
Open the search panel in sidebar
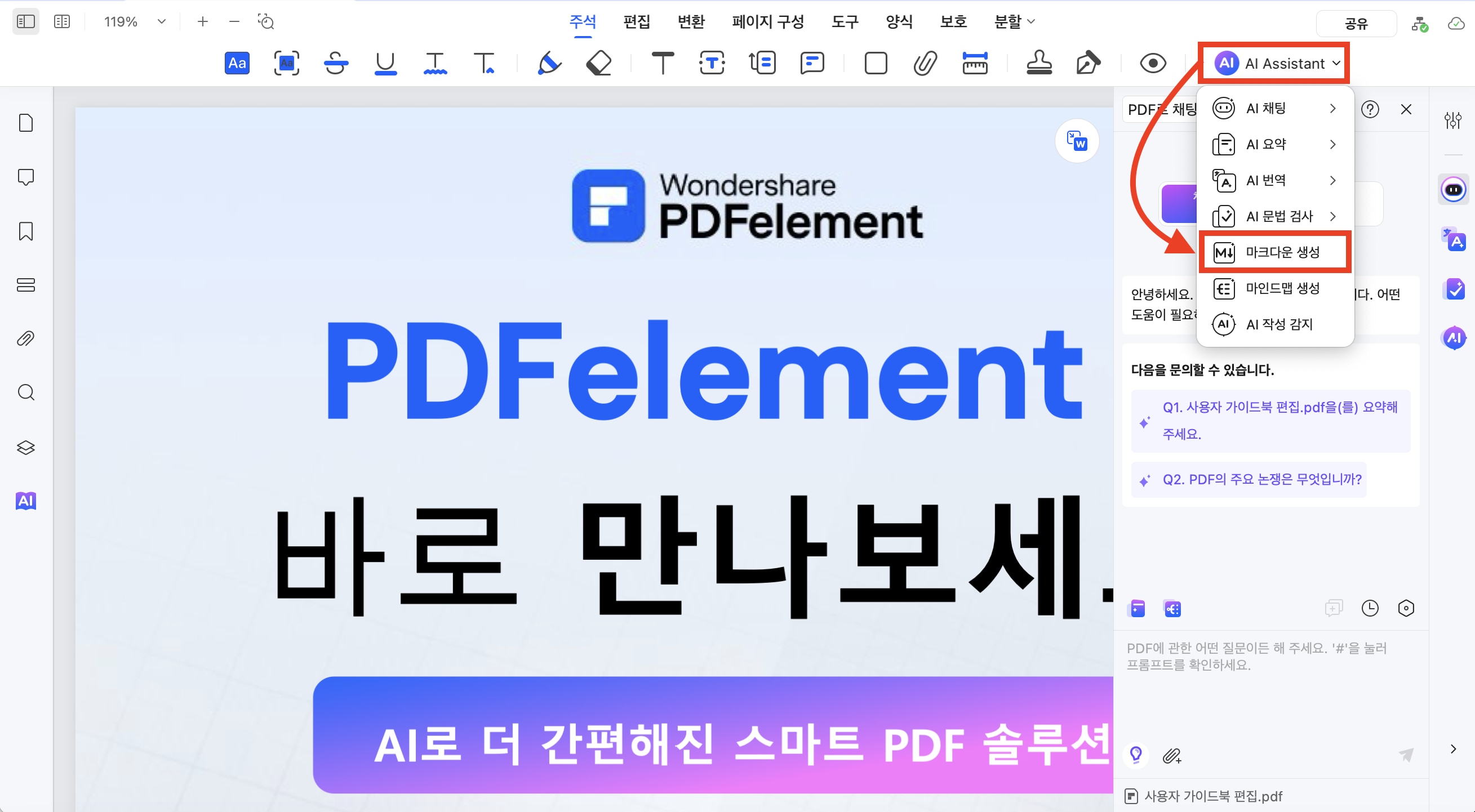click(26, 392)
